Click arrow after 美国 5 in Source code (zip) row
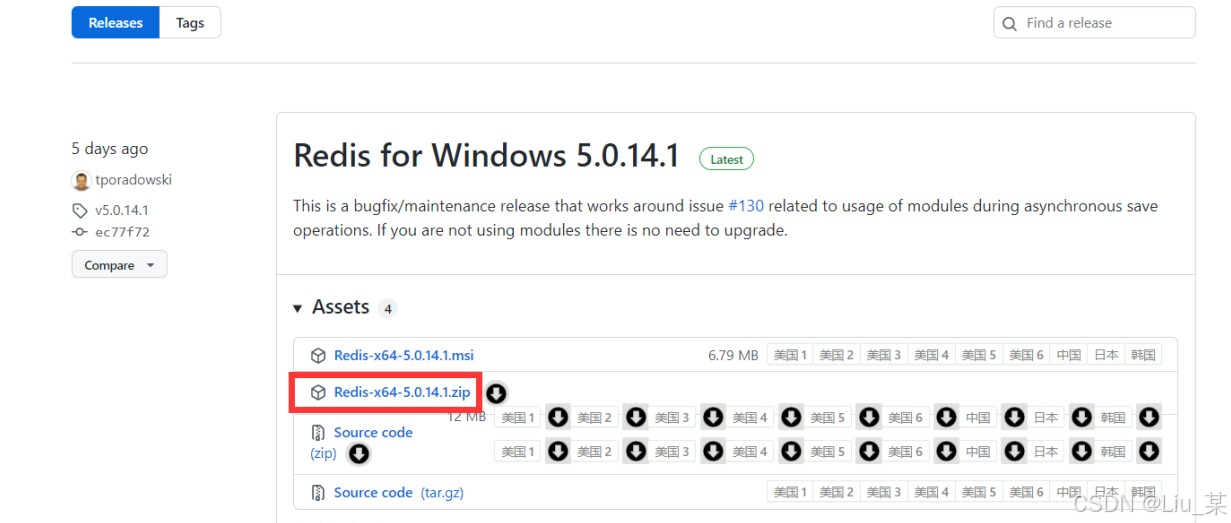 click(868, 451)
